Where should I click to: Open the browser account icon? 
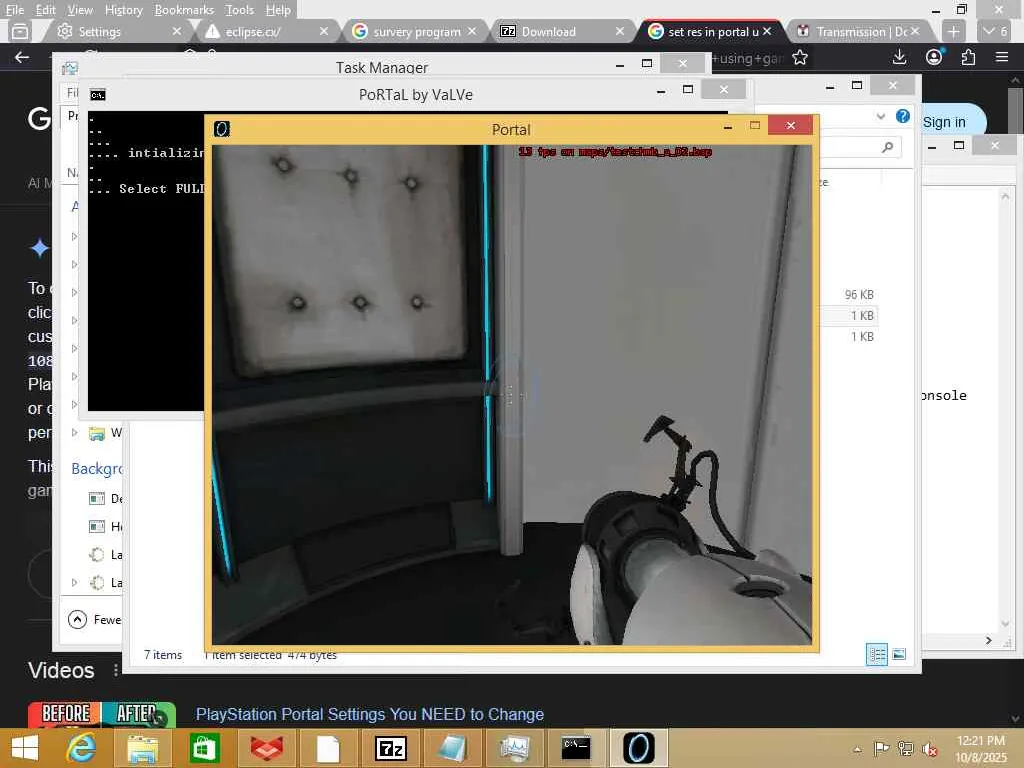pos(934,57)
